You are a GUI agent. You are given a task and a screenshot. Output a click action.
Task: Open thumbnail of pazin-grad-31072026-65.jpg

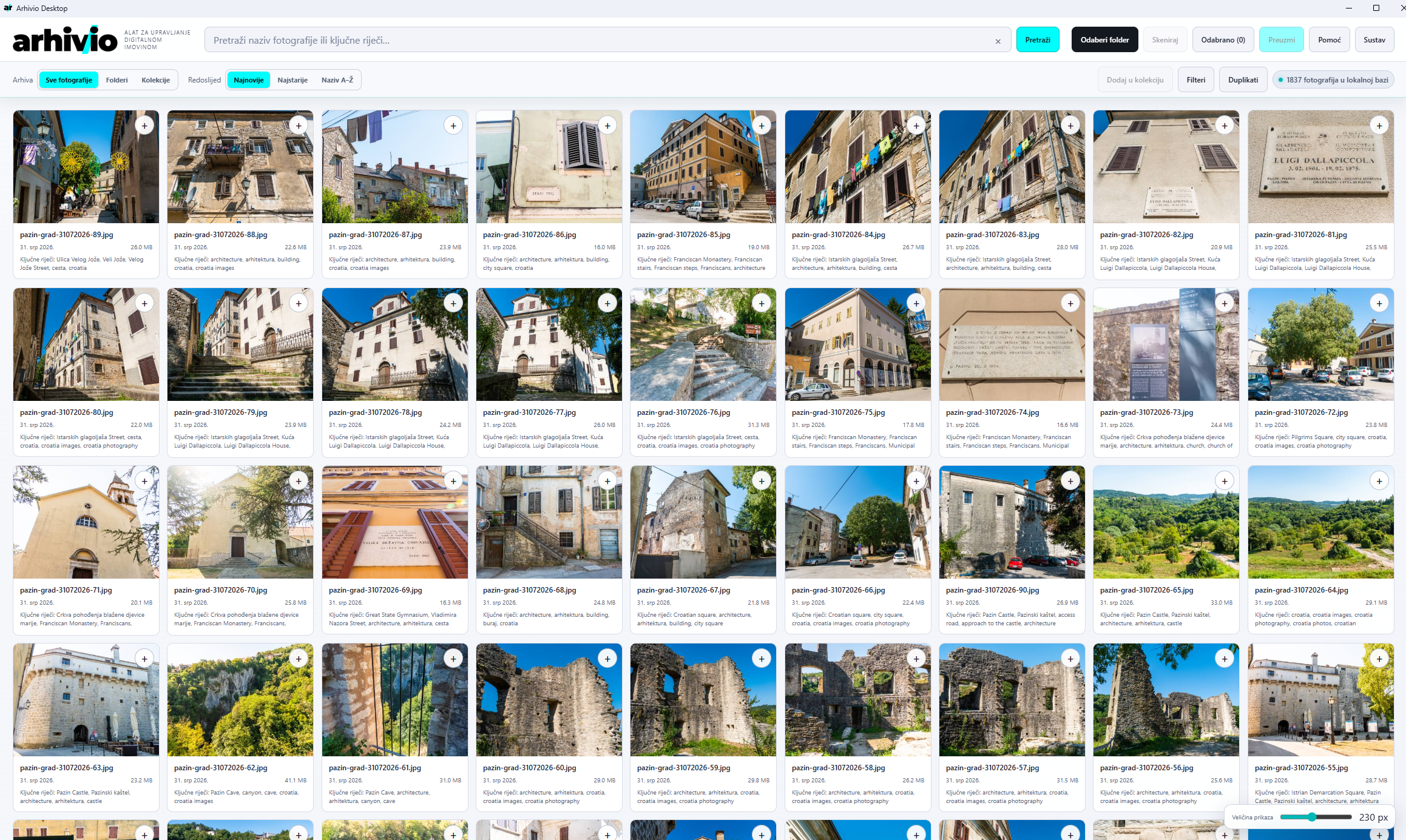[1166, 522]
